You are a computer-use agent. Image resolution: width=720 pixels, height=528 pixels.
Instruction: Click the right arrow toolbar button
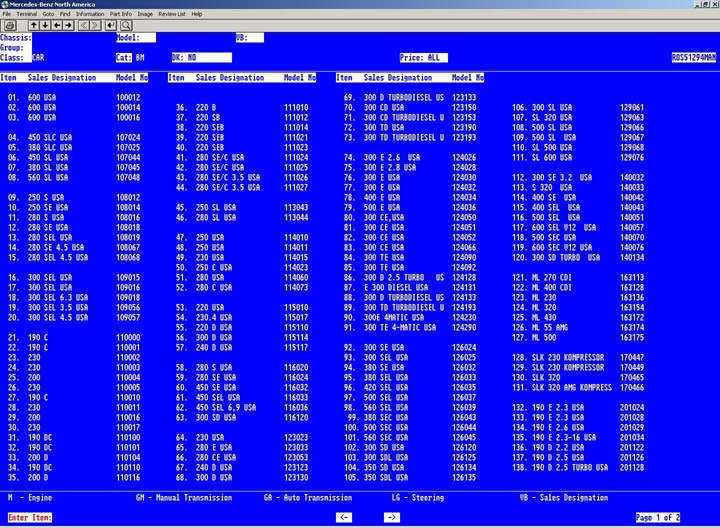(x=68, y=25)
